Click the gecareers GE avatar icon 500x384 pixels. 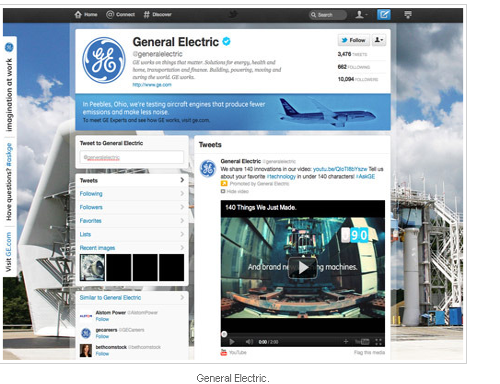tap(86, 333)
